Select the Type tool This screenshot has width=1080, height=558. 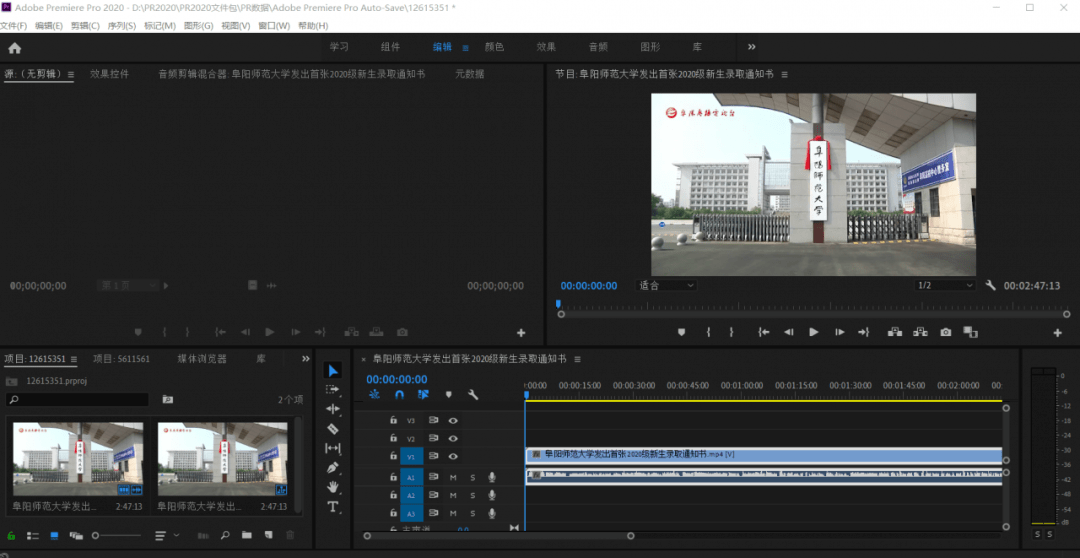pos(333,507)
